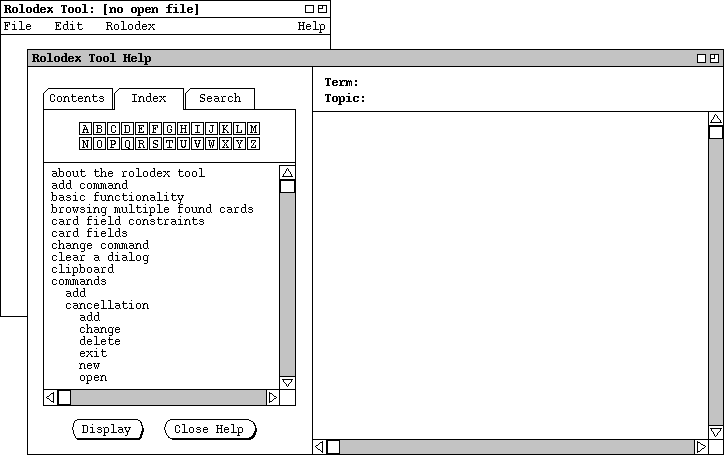Click the topic pane vertical scrollbar thumb
This screenshot has width=724, height=455.
click(x=715, y=132)
